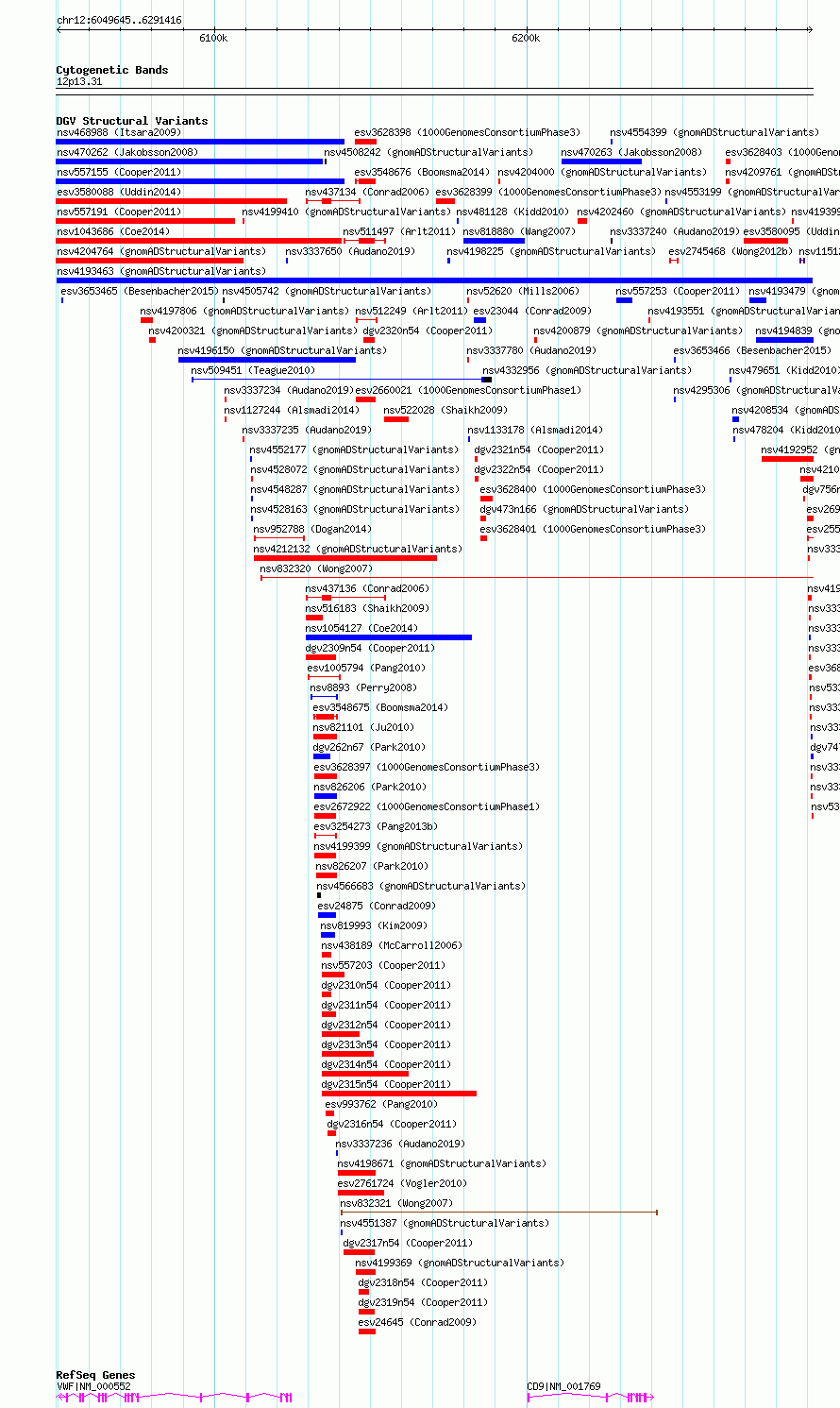Click the nsv819993 (Kim2009) label
840x1408 pixels.
pyautogui.click(x=374, y=925)
